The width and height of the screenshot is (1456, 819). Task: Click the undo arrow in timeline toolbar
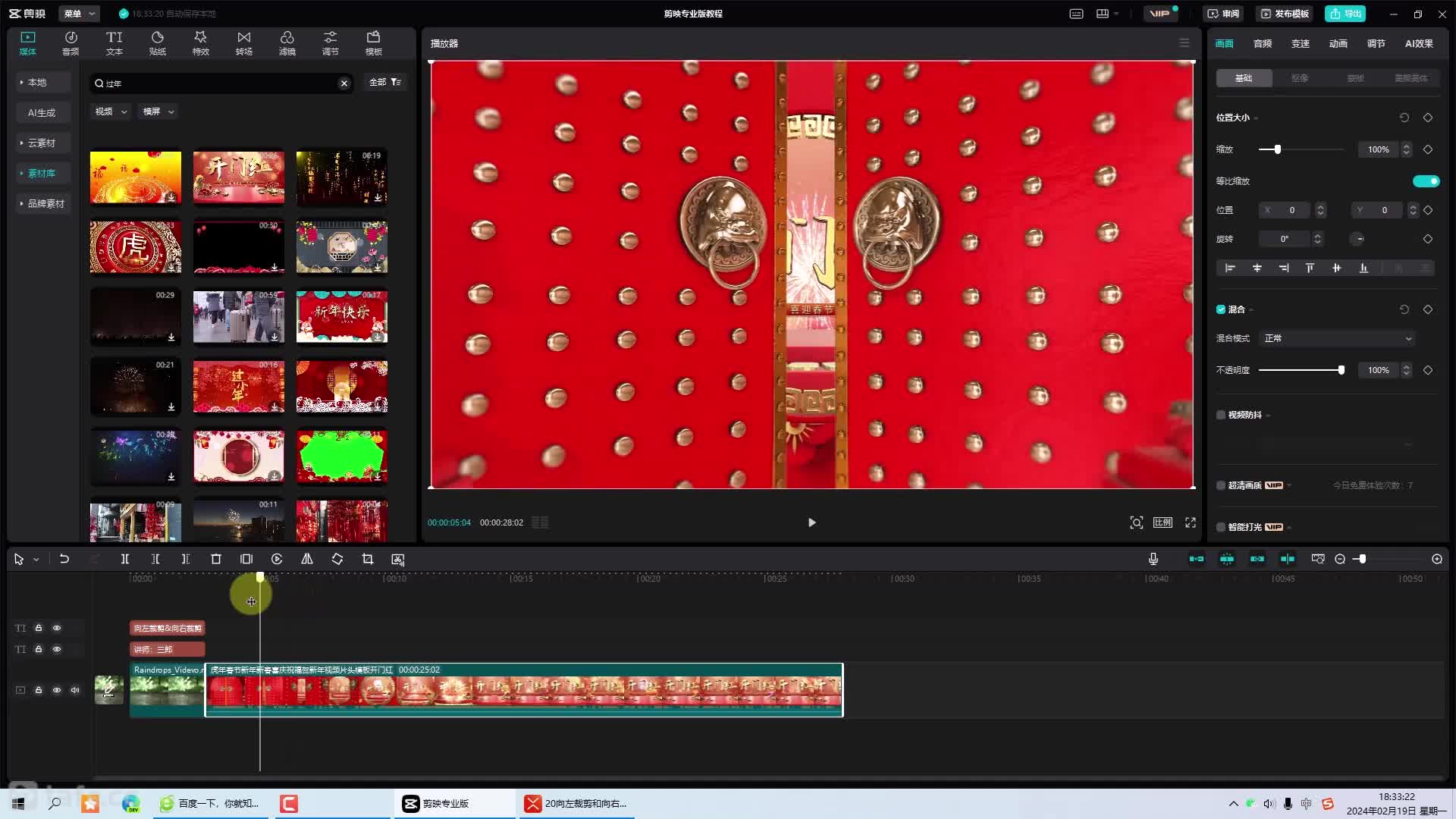[x=64, y=559]
